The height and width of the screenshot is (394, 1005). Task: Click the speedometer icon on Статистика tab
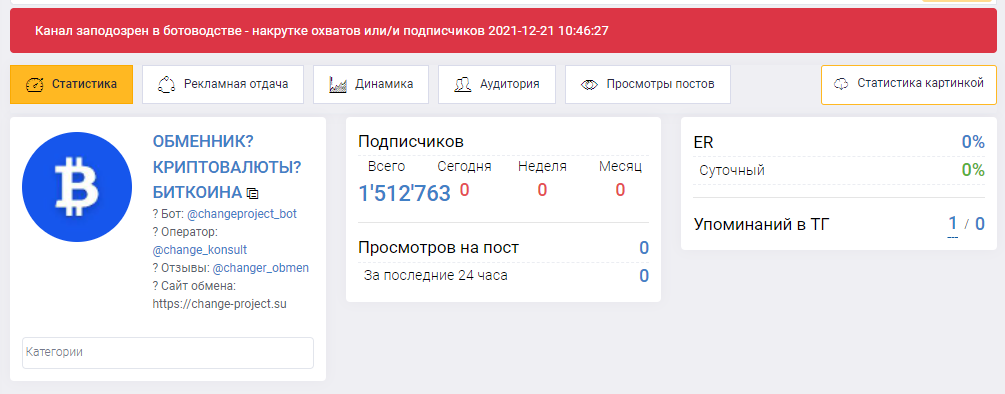[35, 85]
